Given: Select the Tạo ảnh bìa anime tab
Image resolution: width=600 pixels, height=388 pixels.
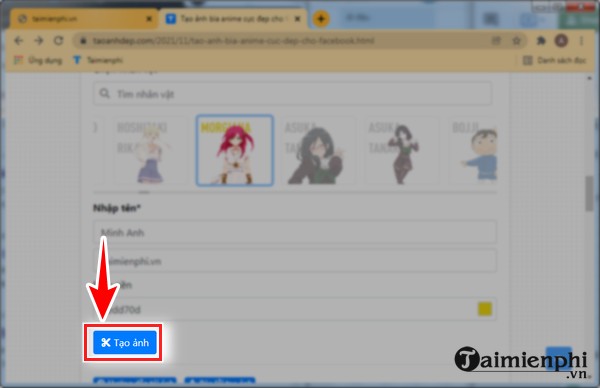Looking at the screenshot, I should coord(233,19).
